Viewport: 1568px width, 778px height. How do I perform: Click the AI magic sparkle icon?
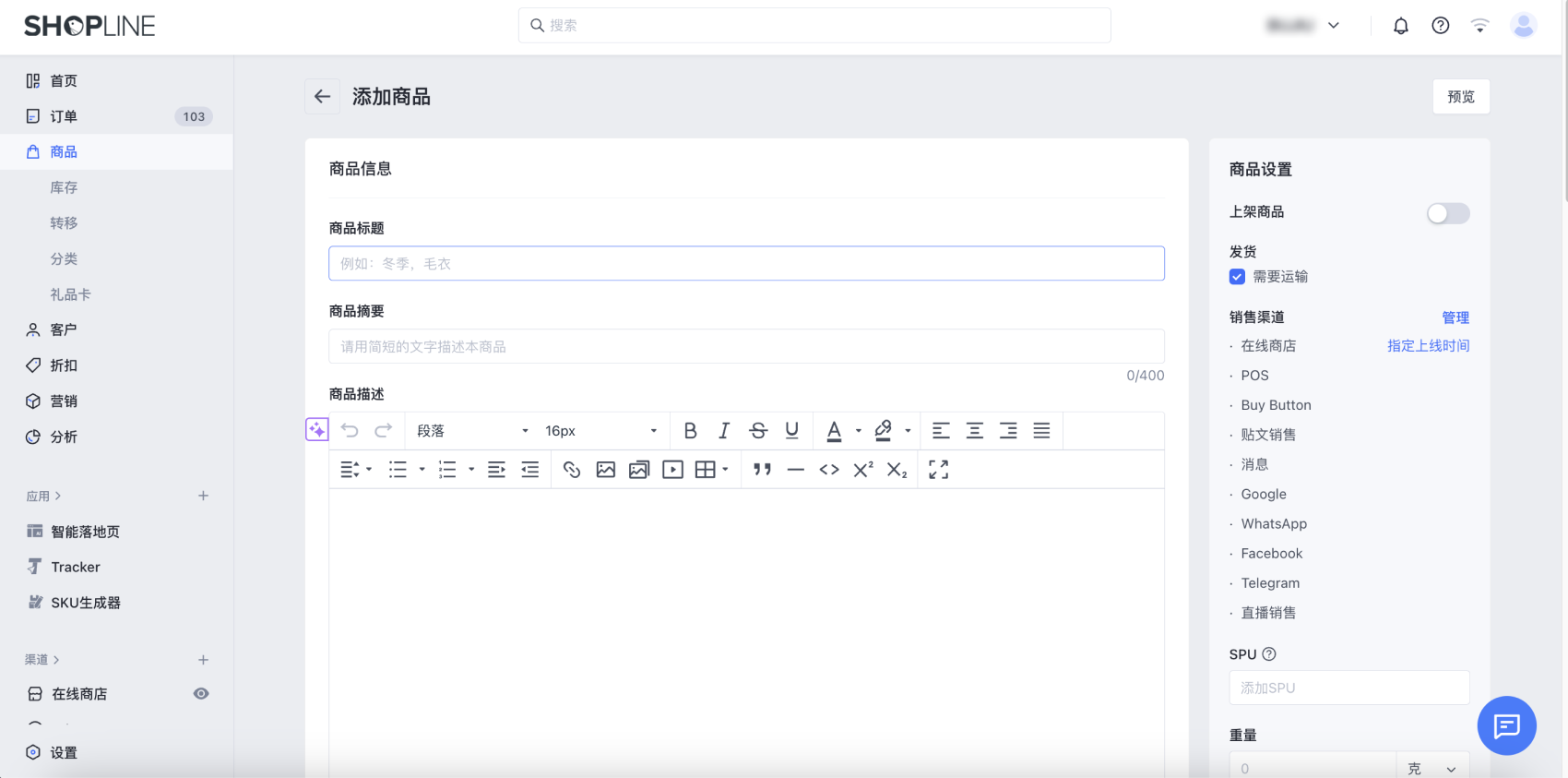[317, 429]
